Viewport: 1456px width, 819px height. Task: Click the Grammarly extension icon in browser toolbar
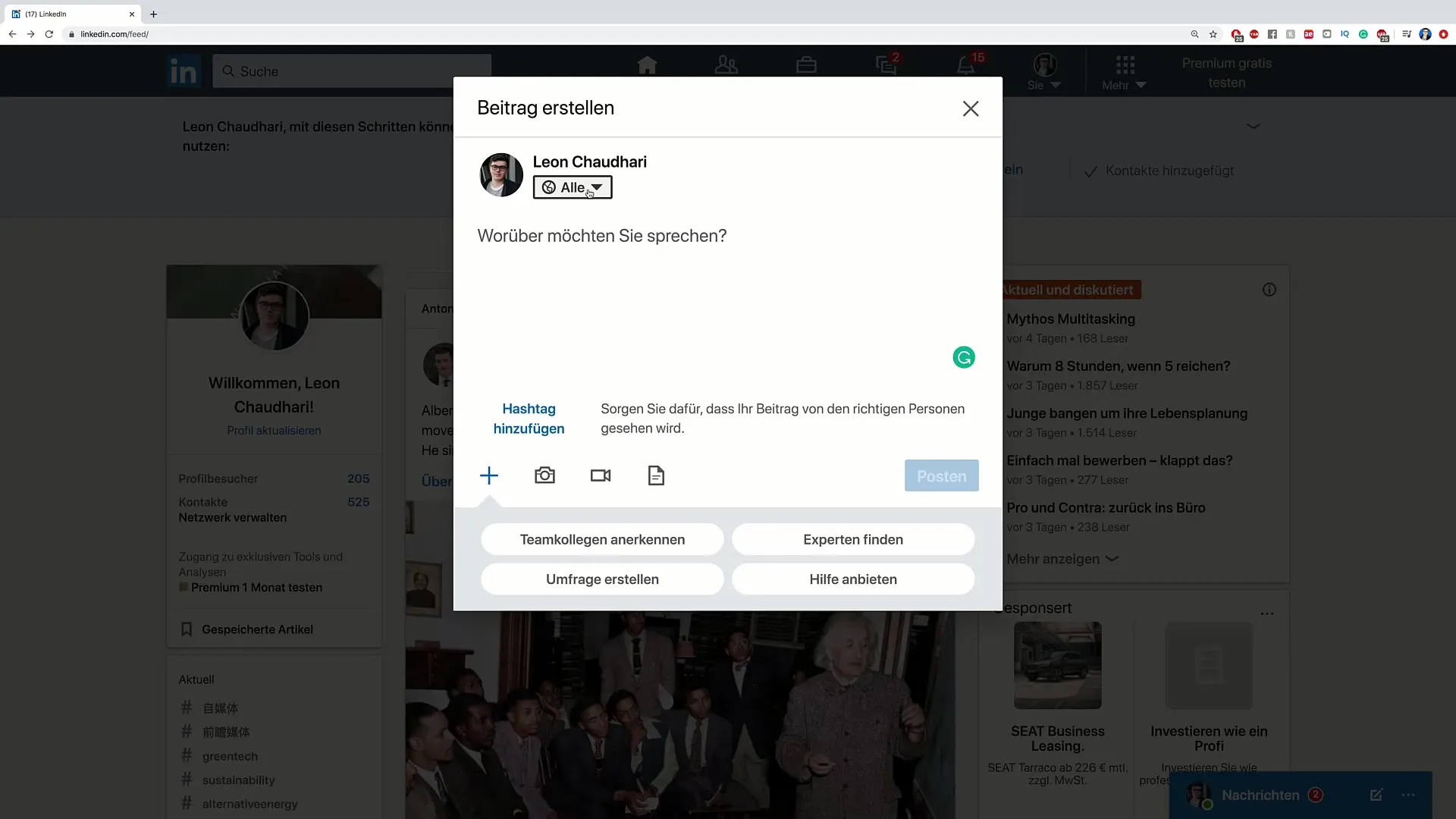click(x=1363, y=34)
